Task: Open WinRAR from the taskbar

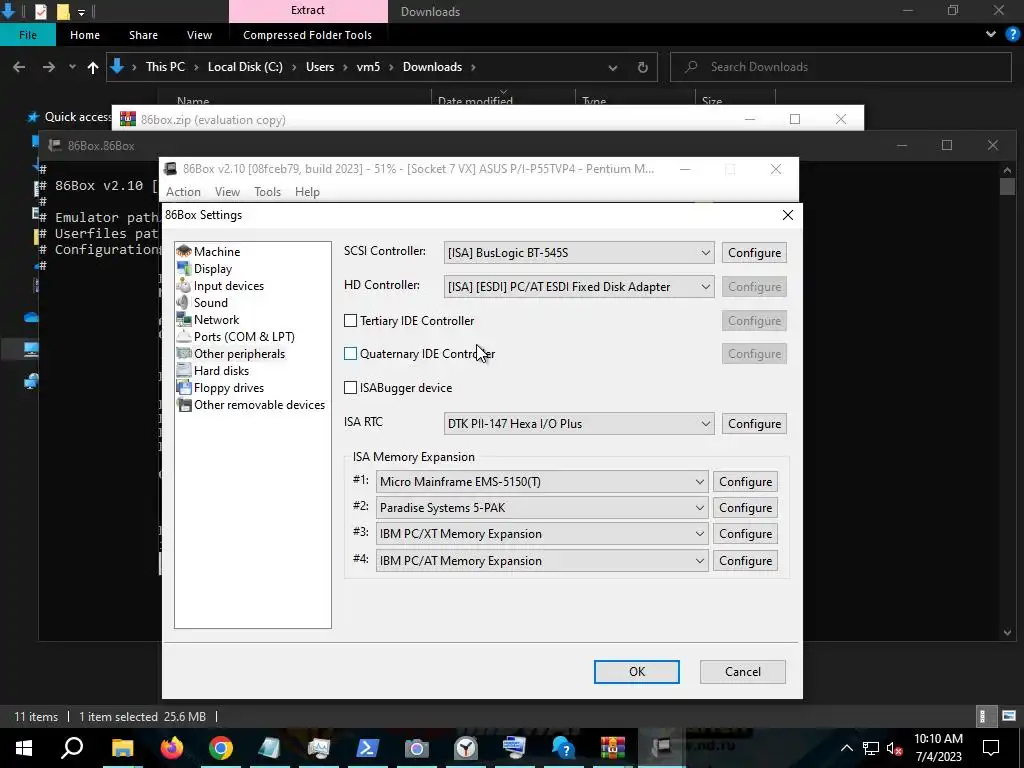Action: click(613, 748)
